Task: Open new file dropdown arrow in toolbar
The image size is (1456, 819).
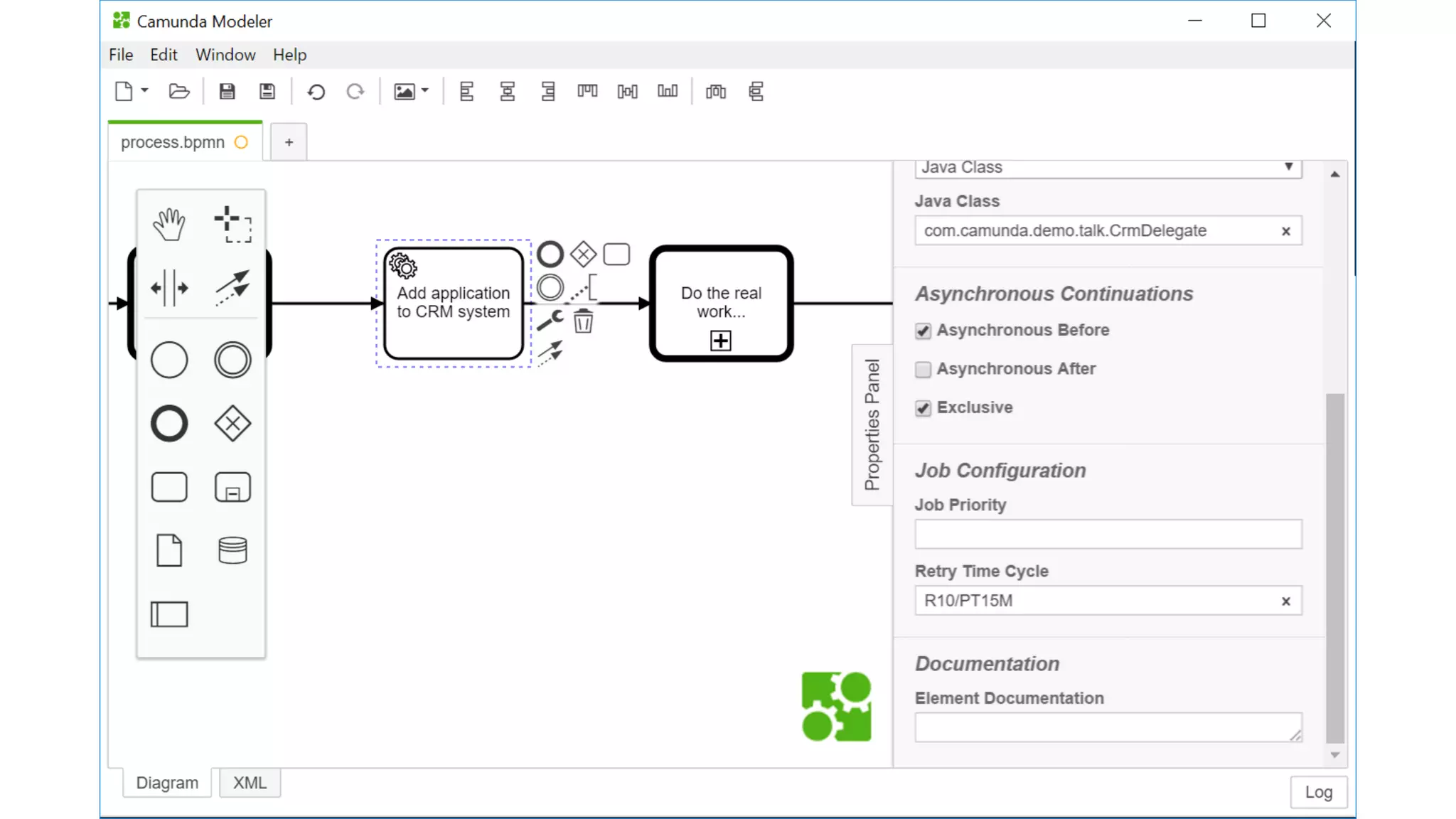Action: [x=144, y=91]
